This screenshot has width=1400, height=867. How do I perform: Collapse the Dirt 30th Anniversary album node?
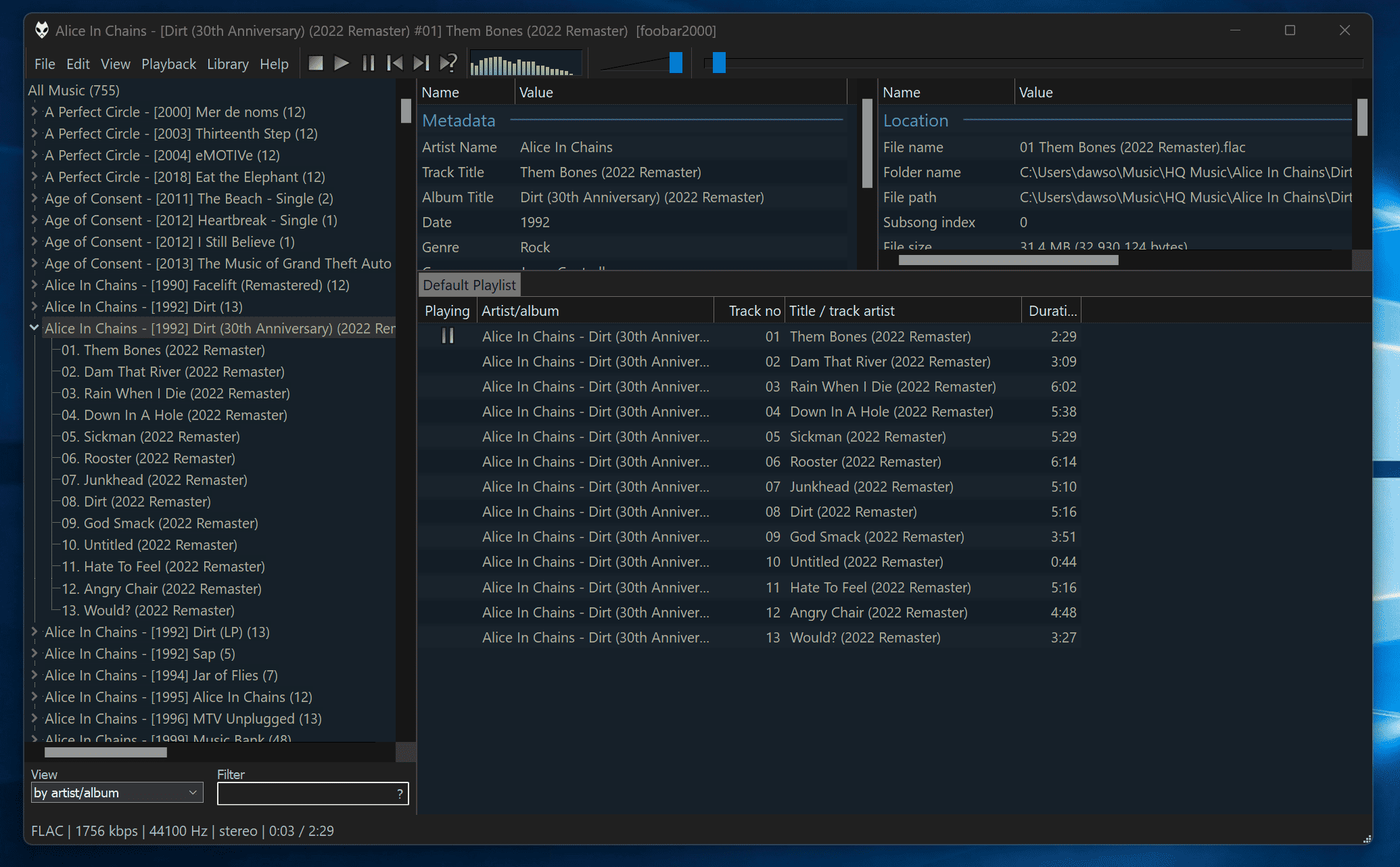[34, 328]
